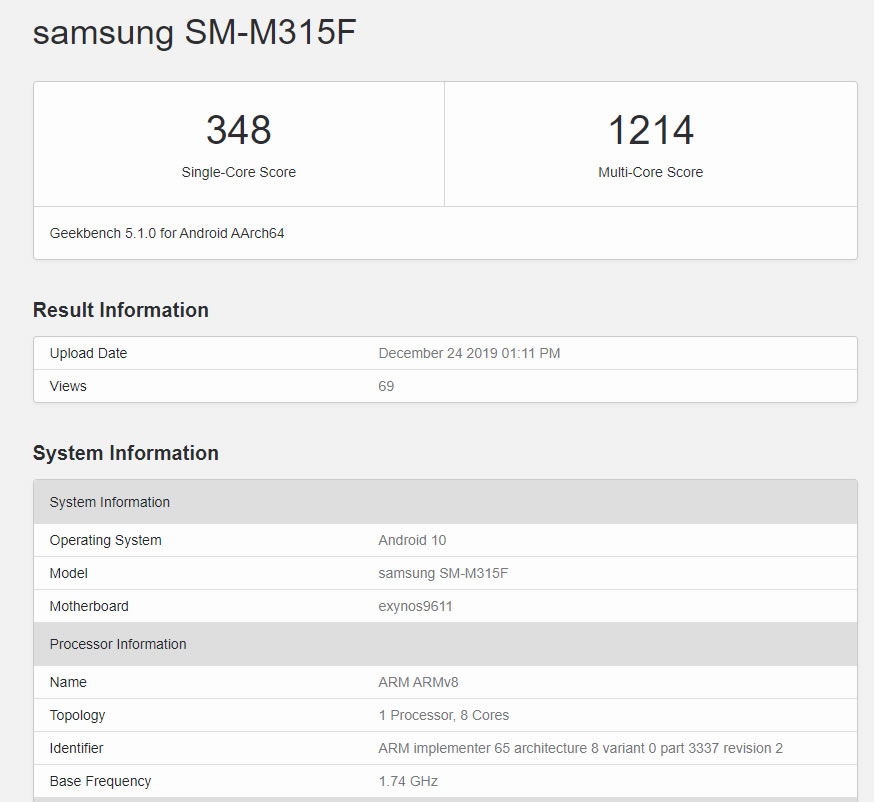The height and width of the screenshot is (802, 874).
Task: Click the Name row label
Action: pos(68,682)
